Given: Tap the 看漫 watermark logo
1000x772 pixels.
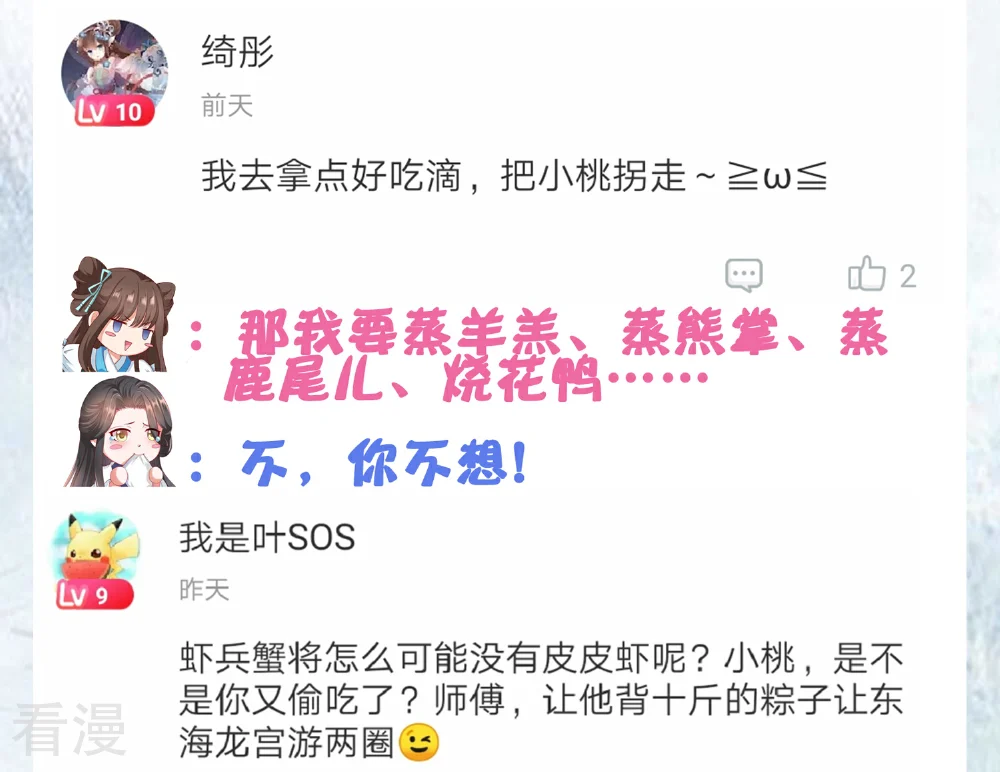Looking at the screenshot, I should 69,729.
